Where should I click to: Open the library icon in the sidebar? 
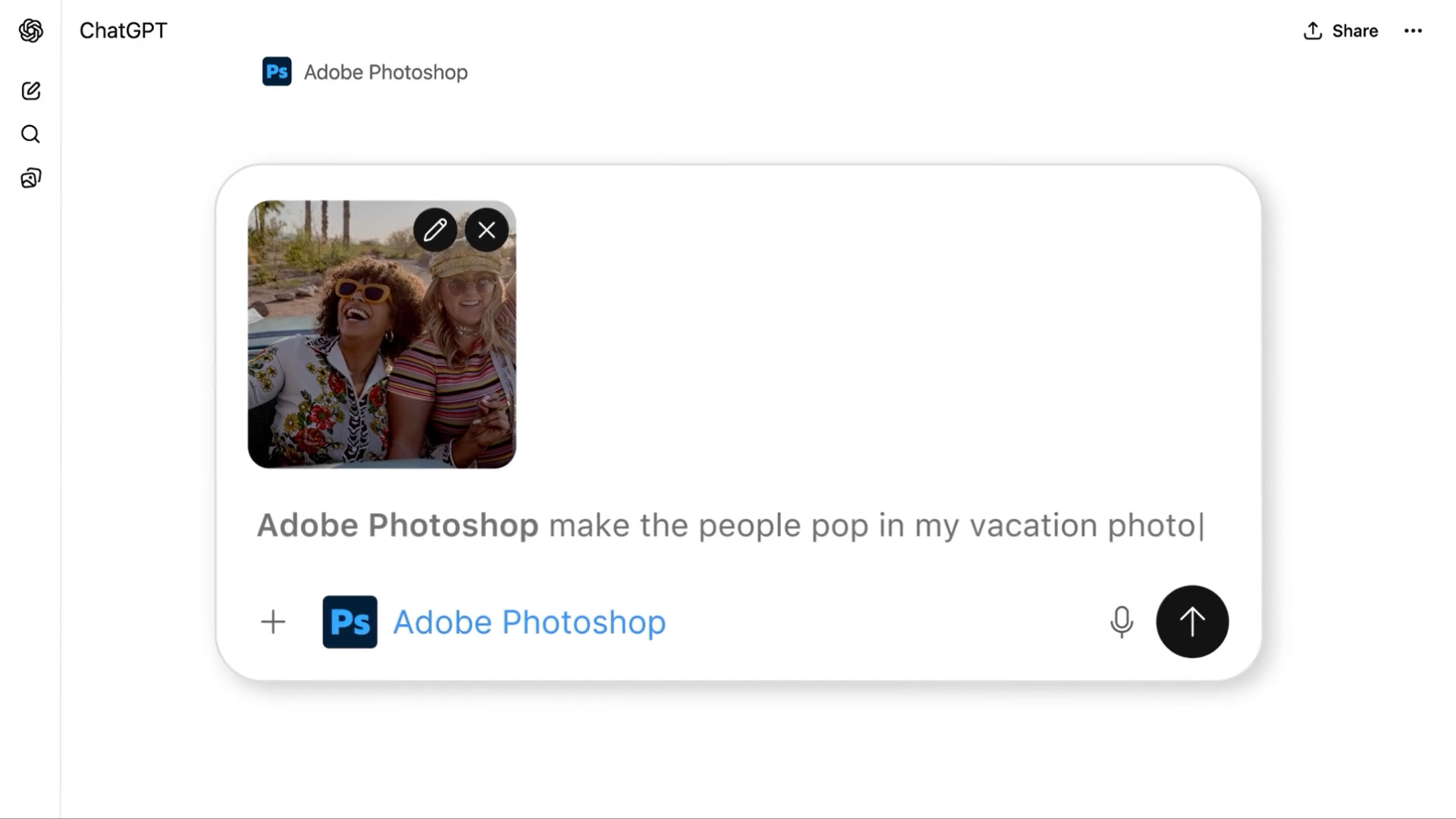point(30,177)
